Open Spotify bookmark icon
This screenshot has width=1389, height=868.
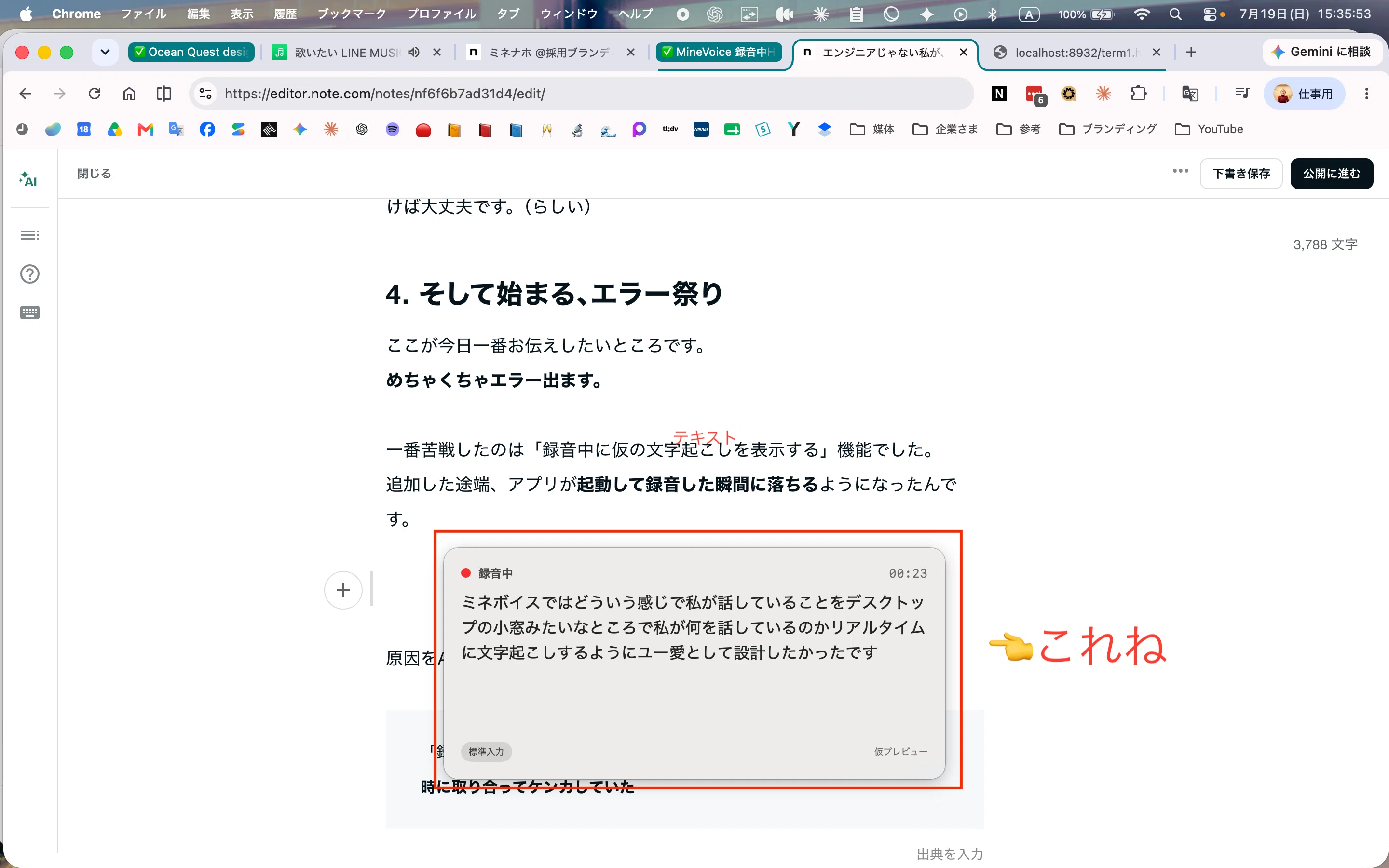(x=393, y=129)
